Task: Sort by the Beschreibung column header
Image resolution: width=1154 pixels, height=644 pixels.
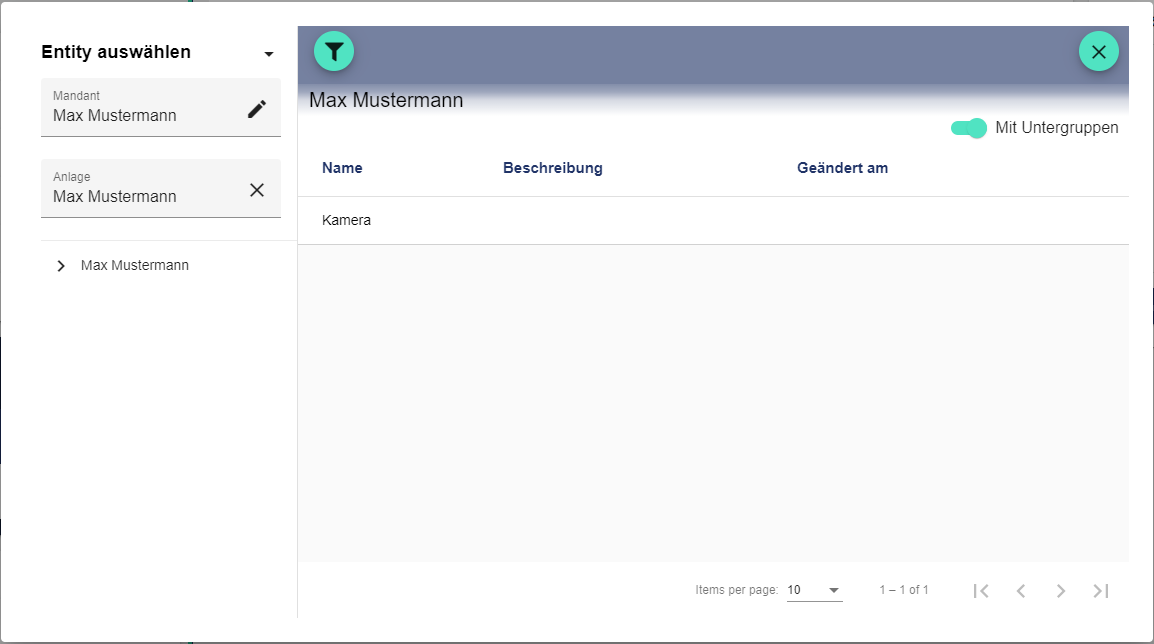Action: click(x=552, y=168)
